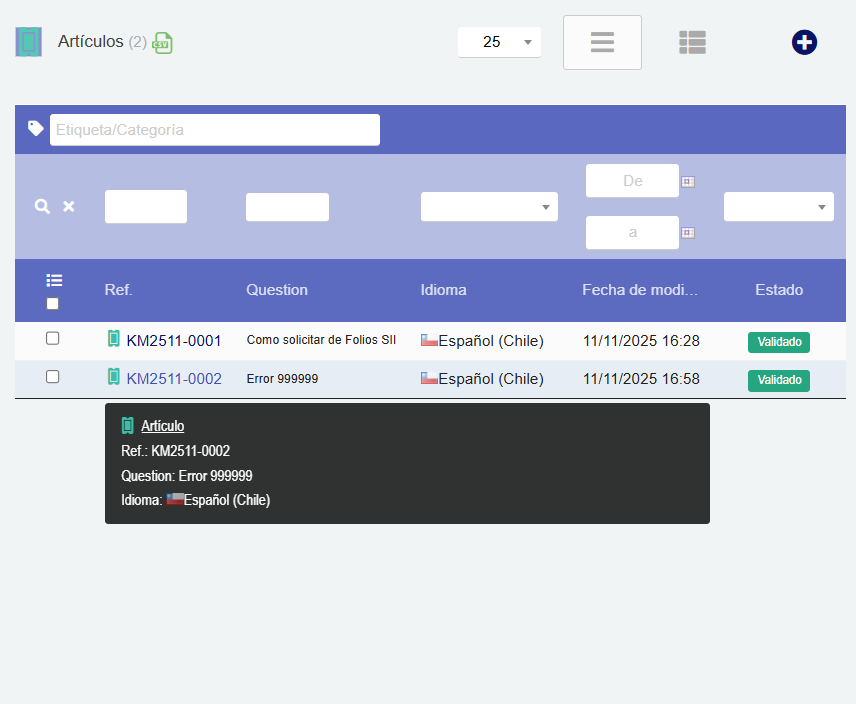The width and height of the screenshot is (856, 704).
Task: Clear filters with the X icon
Action: [69, 206]
